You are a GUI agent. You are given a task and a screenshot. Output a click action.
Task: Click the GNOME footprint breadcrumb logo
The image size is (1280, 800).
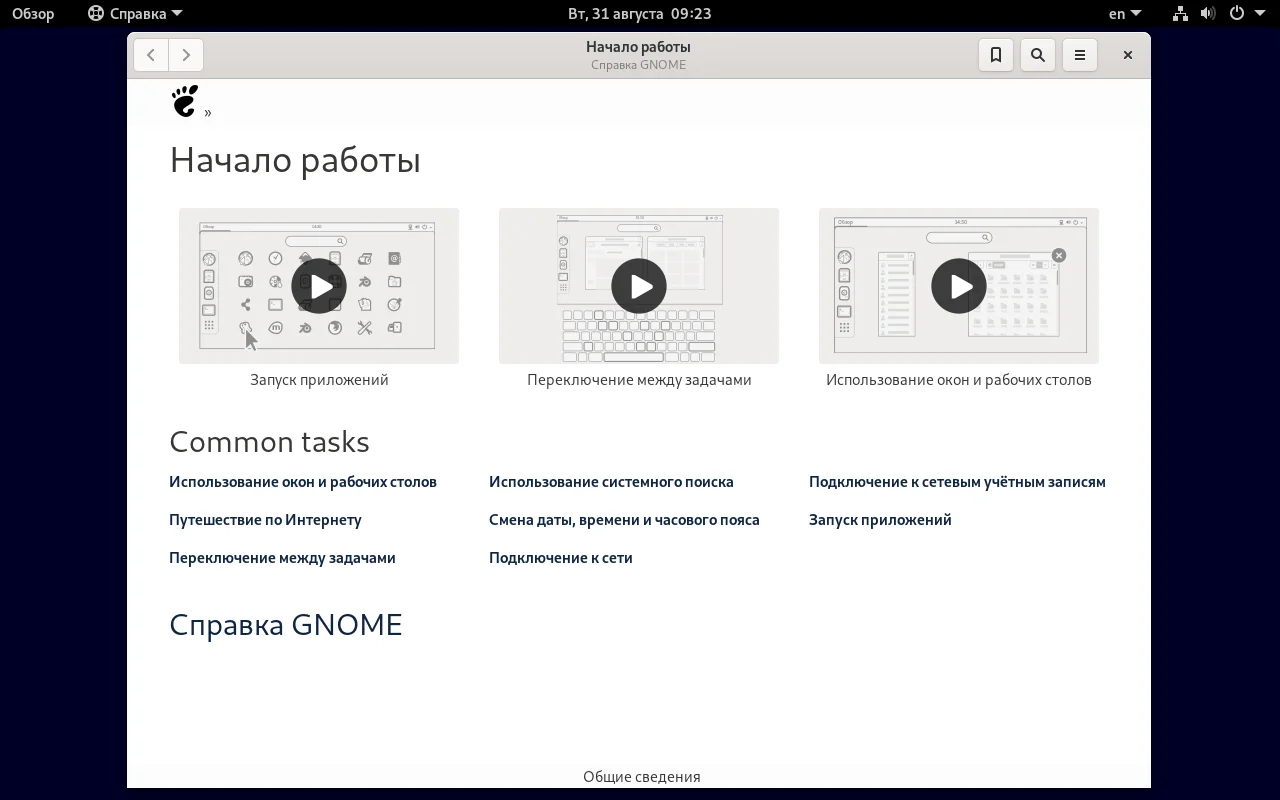pyautogui.click(x=185, y=101)
